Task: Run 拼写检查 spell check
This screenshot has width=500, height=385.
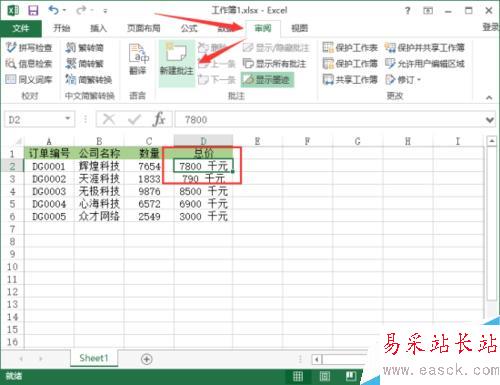Action: pos(29,48)
